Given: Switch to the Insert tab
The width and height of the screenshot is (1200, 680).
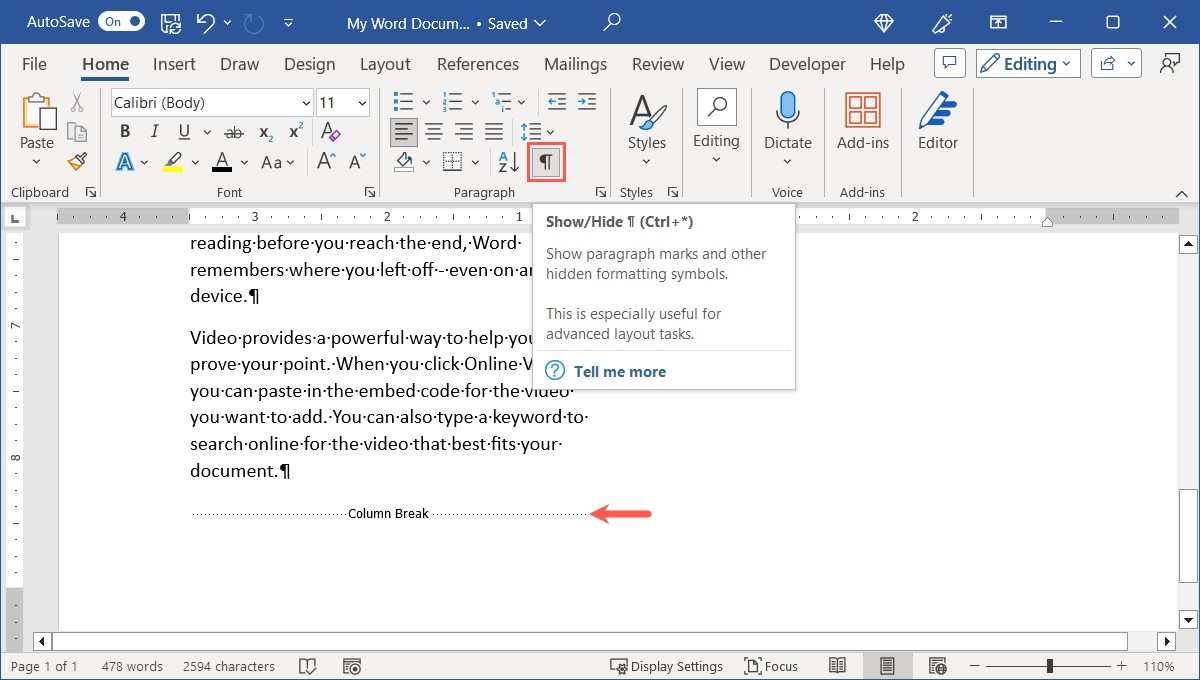Looking at the screenshot, I should [x=173, y=63].
